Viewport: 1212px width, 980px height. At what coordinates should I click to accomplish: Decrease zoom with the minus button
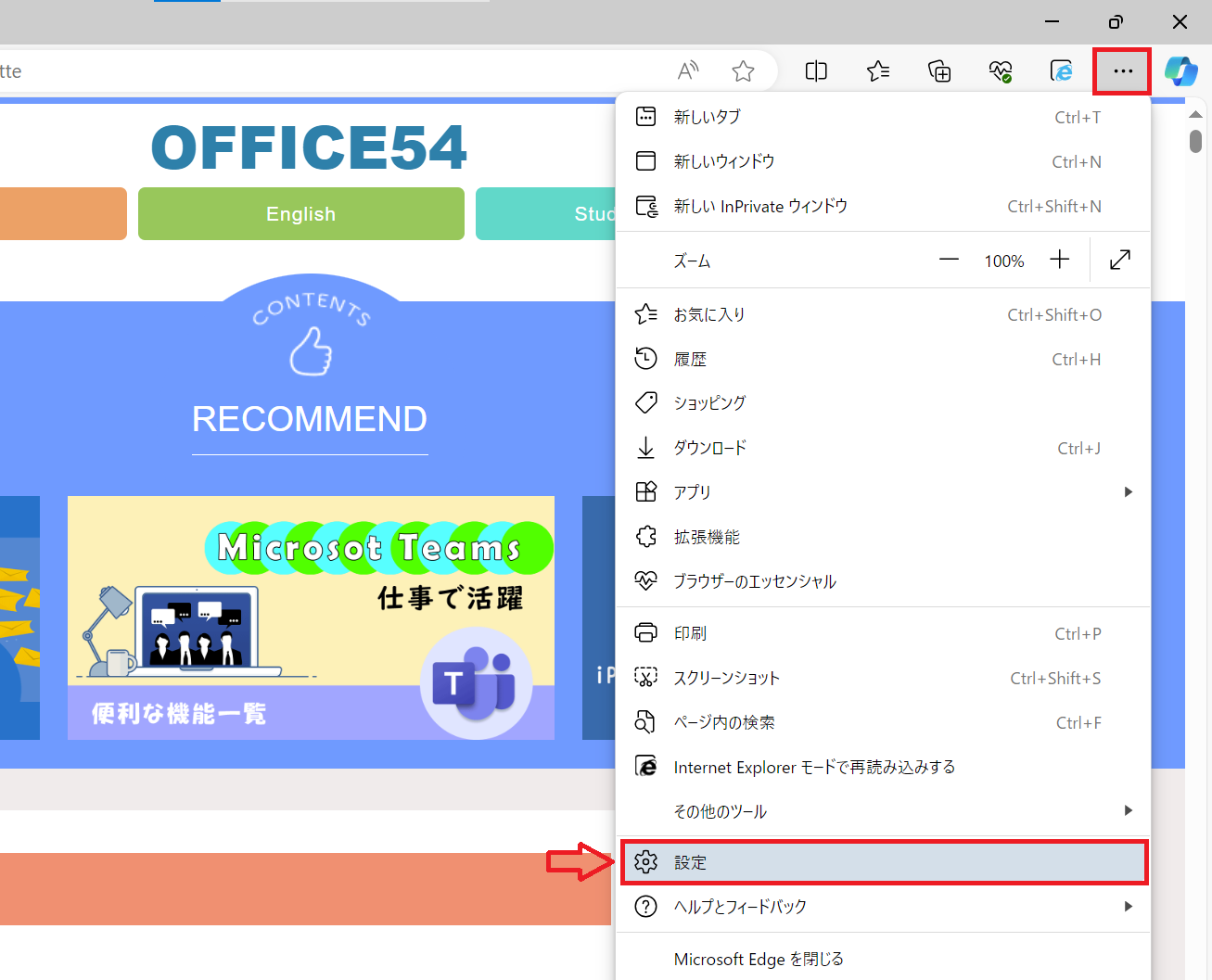949,261
